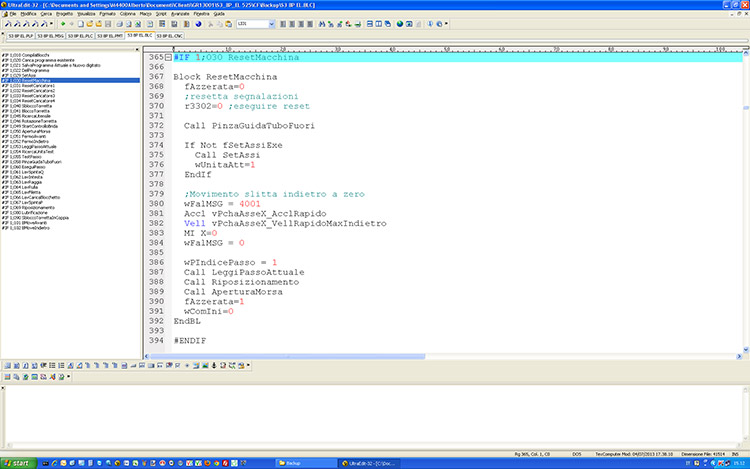The width and height of the screenshot is (750, 469).
Task: Click the goto line icon in the toolbar
Action: (357, 24)
